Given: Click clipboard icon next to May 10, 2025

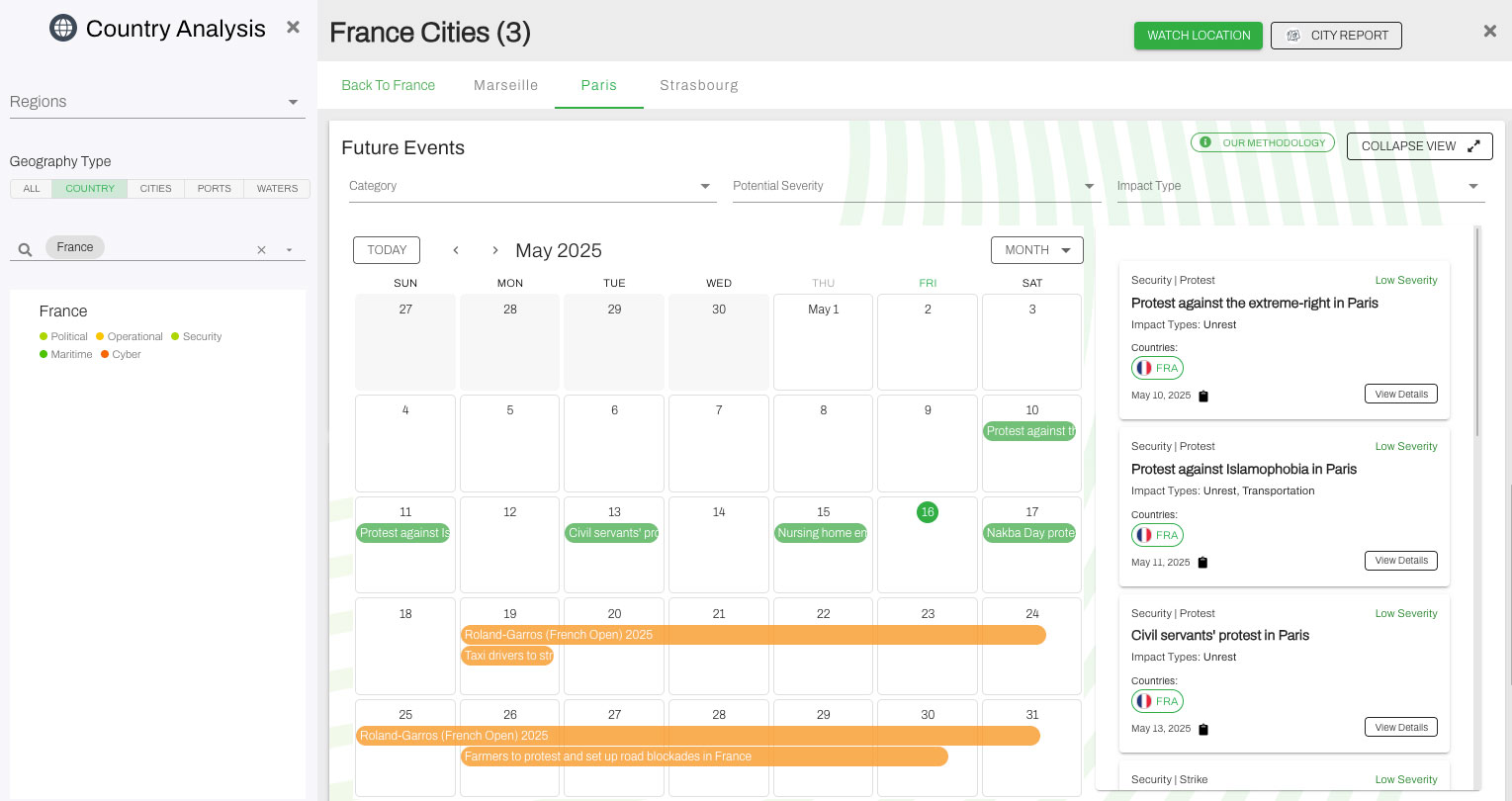Looking at the screenshot, I should point(1203,397).
